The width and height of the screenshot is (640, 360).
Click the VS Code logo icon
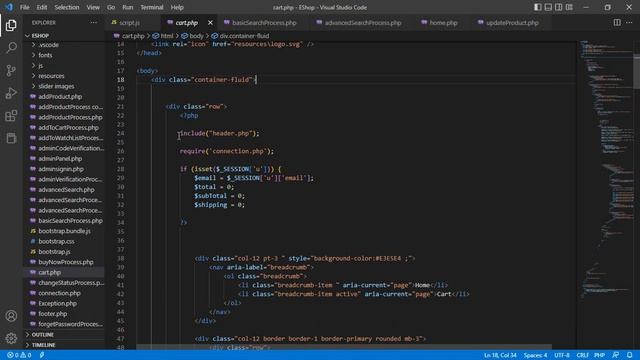(x=9, y=7)
